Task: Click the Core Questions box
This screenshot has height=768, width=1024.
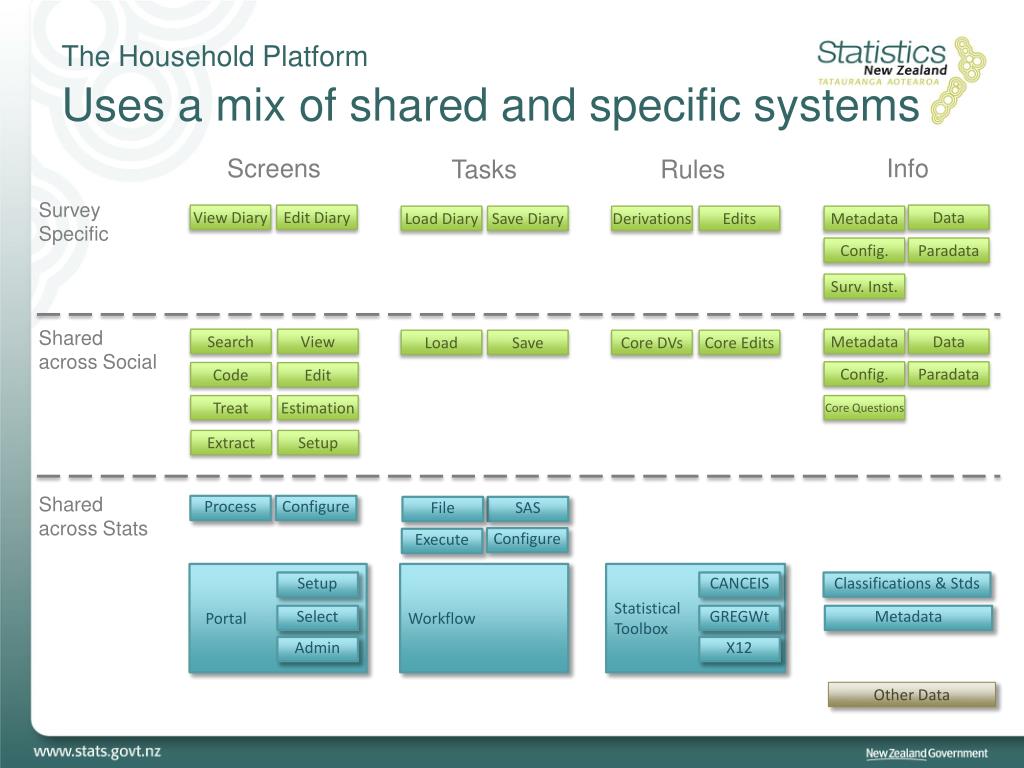Action: click(864, 408)
